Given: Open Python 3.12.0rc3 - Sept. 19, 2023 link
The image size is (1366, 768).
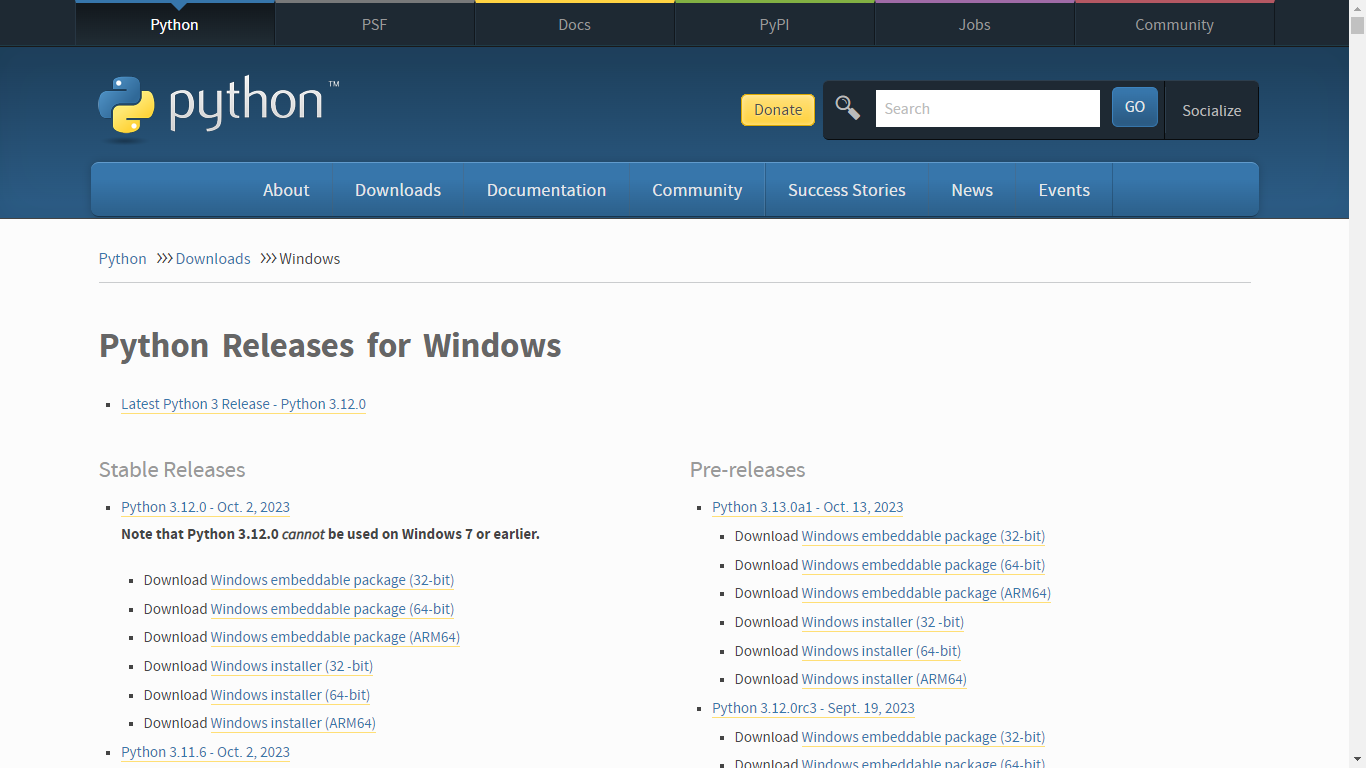Looking at the screenshot, I should (813, 708).
